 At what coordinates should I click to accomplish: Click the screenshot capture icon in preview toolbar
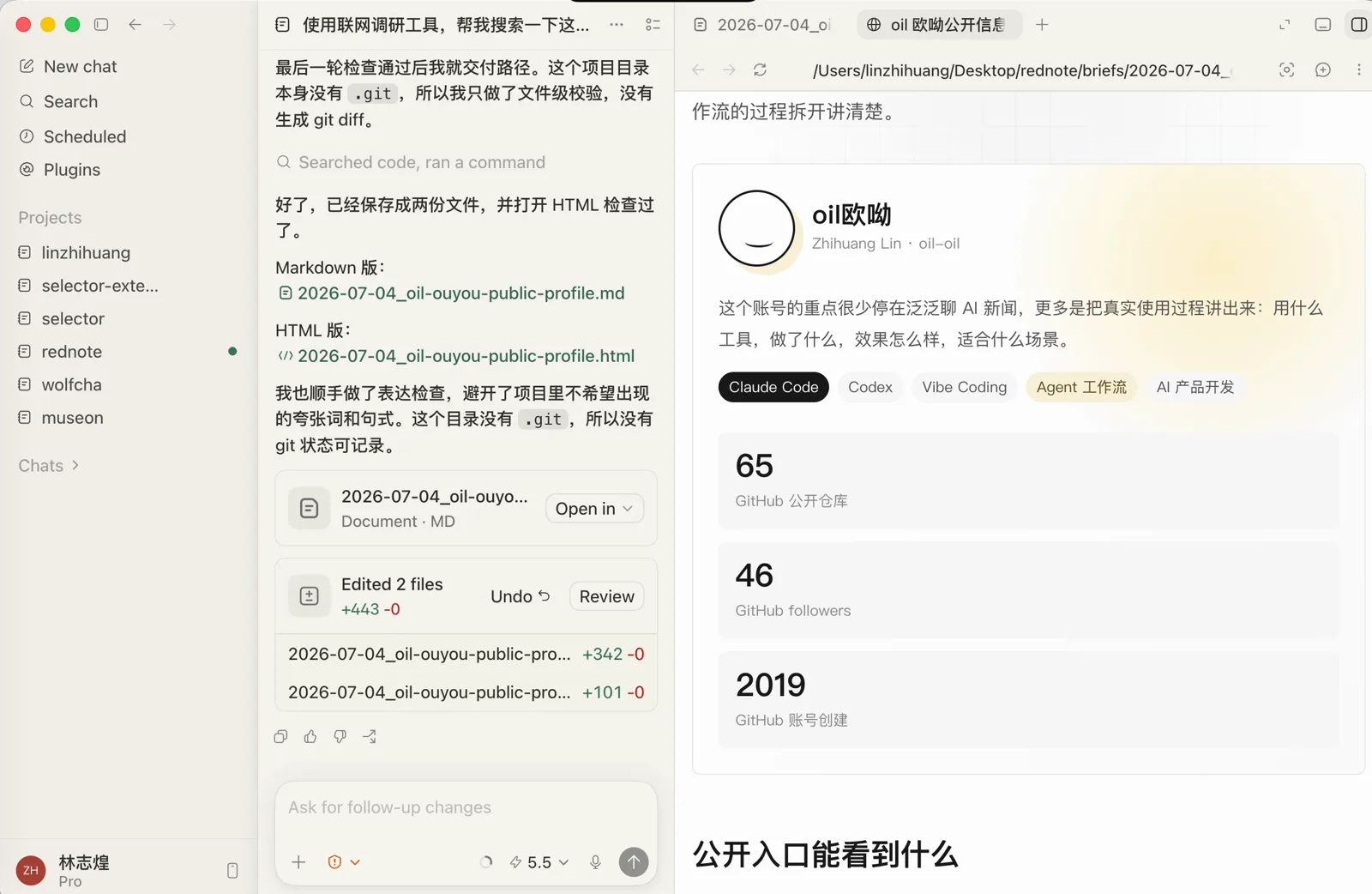pyautogui.click(x=1286, y=69)
